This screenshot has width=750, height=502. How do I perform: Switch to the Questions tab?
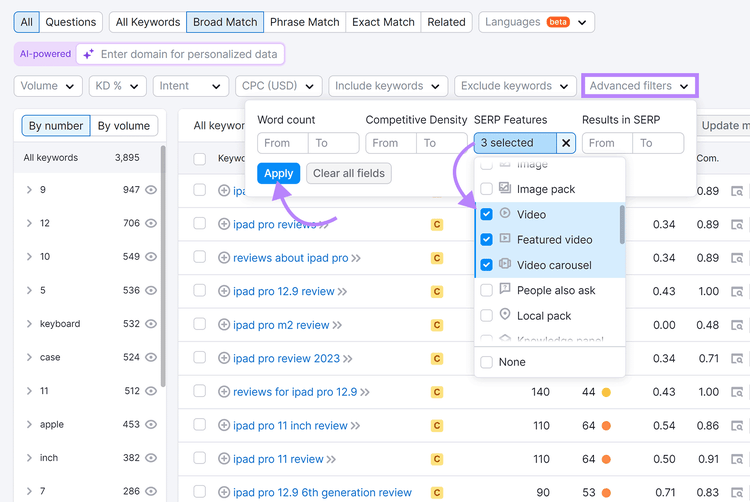(71, 22)
